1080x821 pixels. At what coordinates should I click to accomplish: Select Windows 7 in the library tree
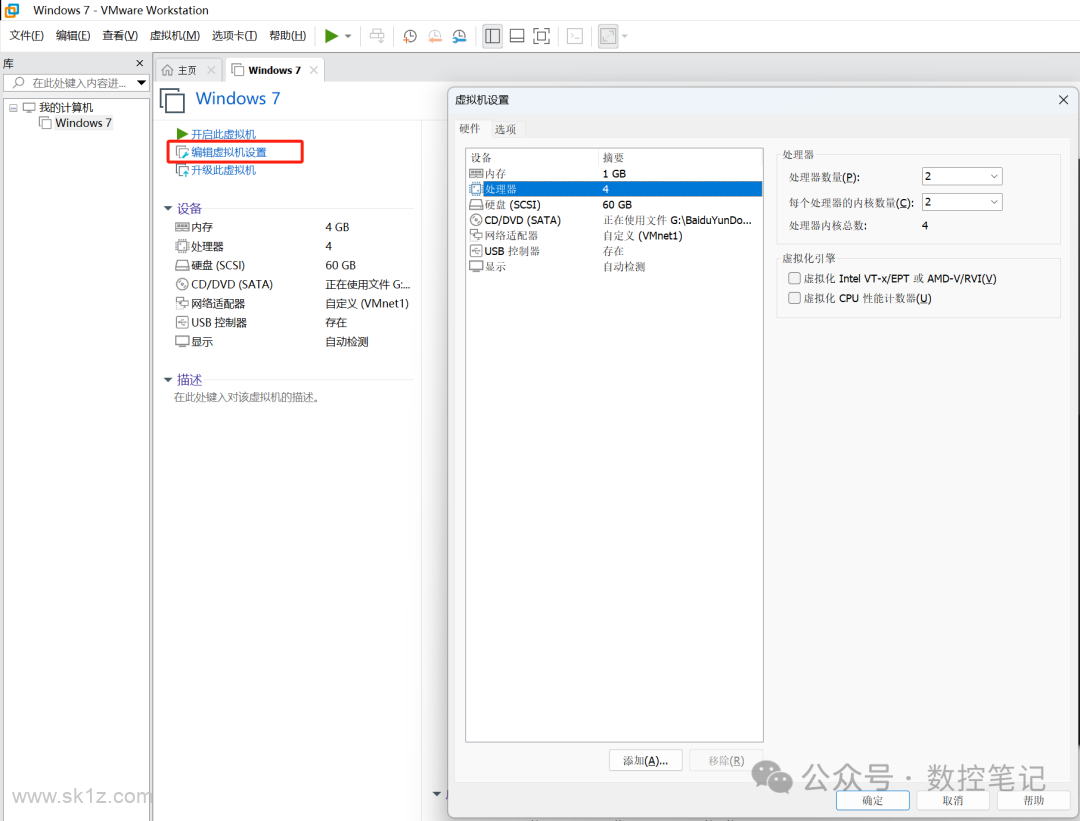click(x=83, y=123)
